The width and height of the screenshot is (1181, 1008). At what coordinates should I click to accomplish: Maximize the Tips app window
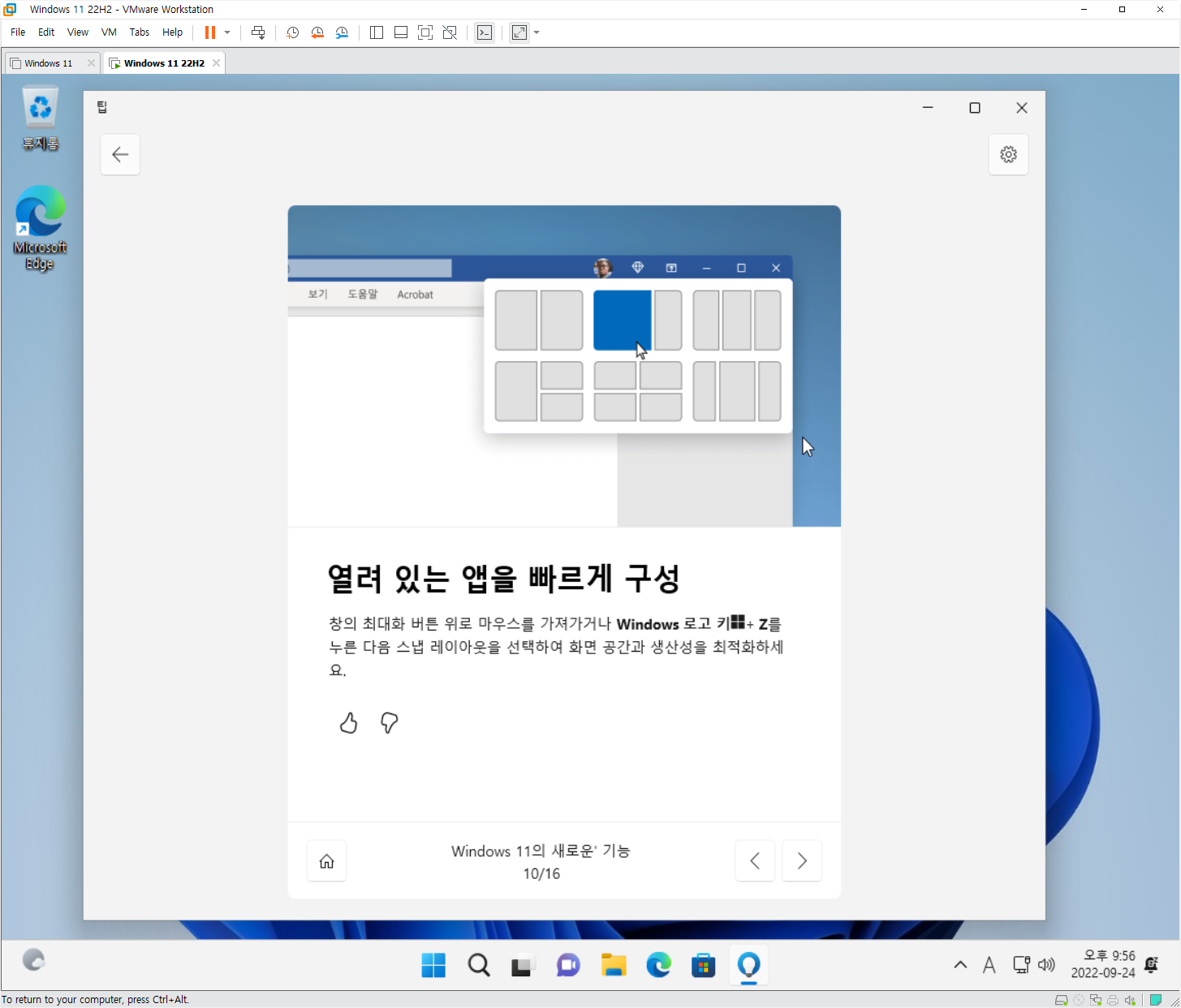(x=975, y=108)
